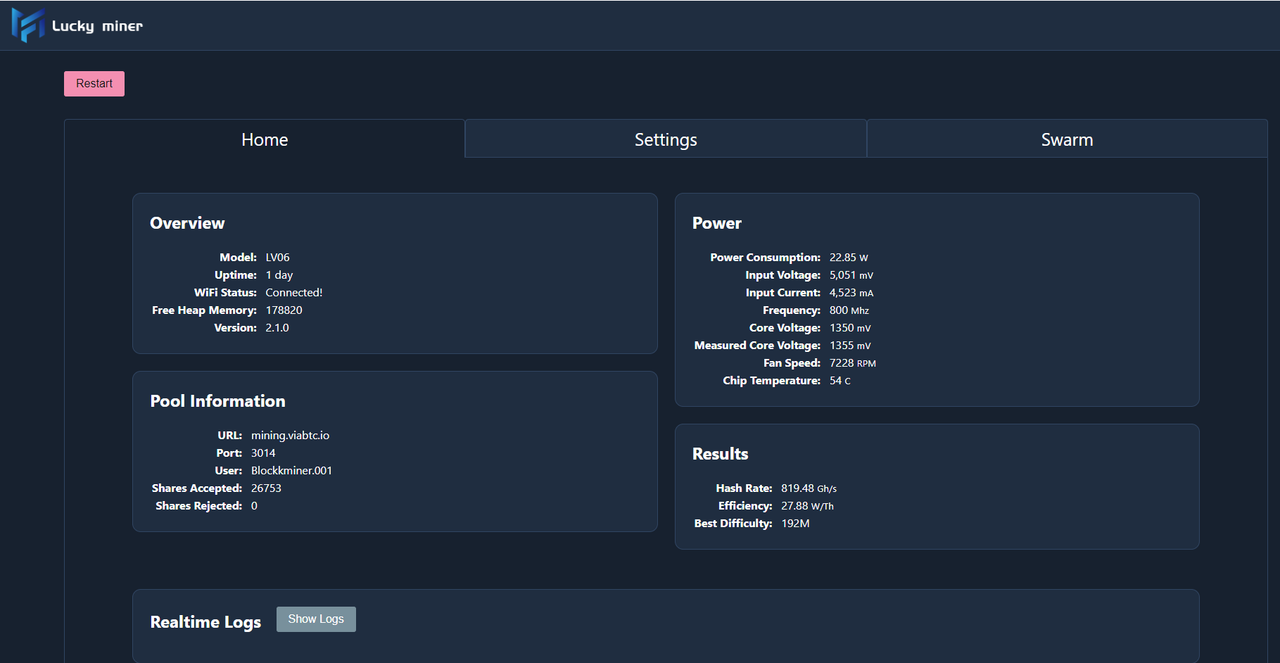
Task: Open the Settings tab
Action: (666, 140)
